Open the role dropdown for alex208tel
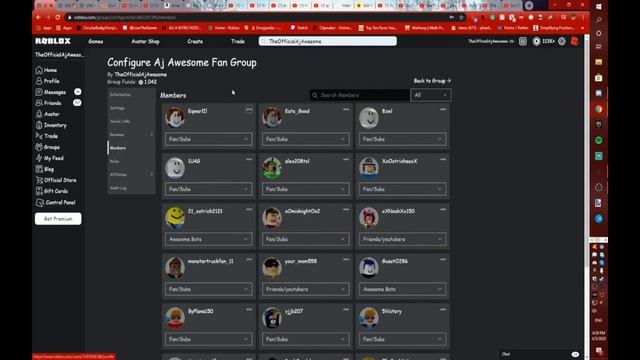The width and height of the screenshot is (640, 360). (x=305, y=189)
